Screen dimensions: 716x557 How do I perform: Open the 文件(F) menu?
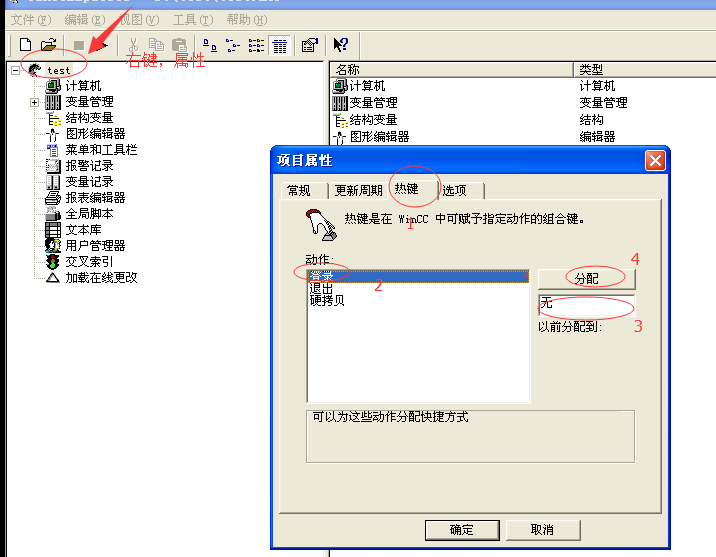[x=31, y=20]
